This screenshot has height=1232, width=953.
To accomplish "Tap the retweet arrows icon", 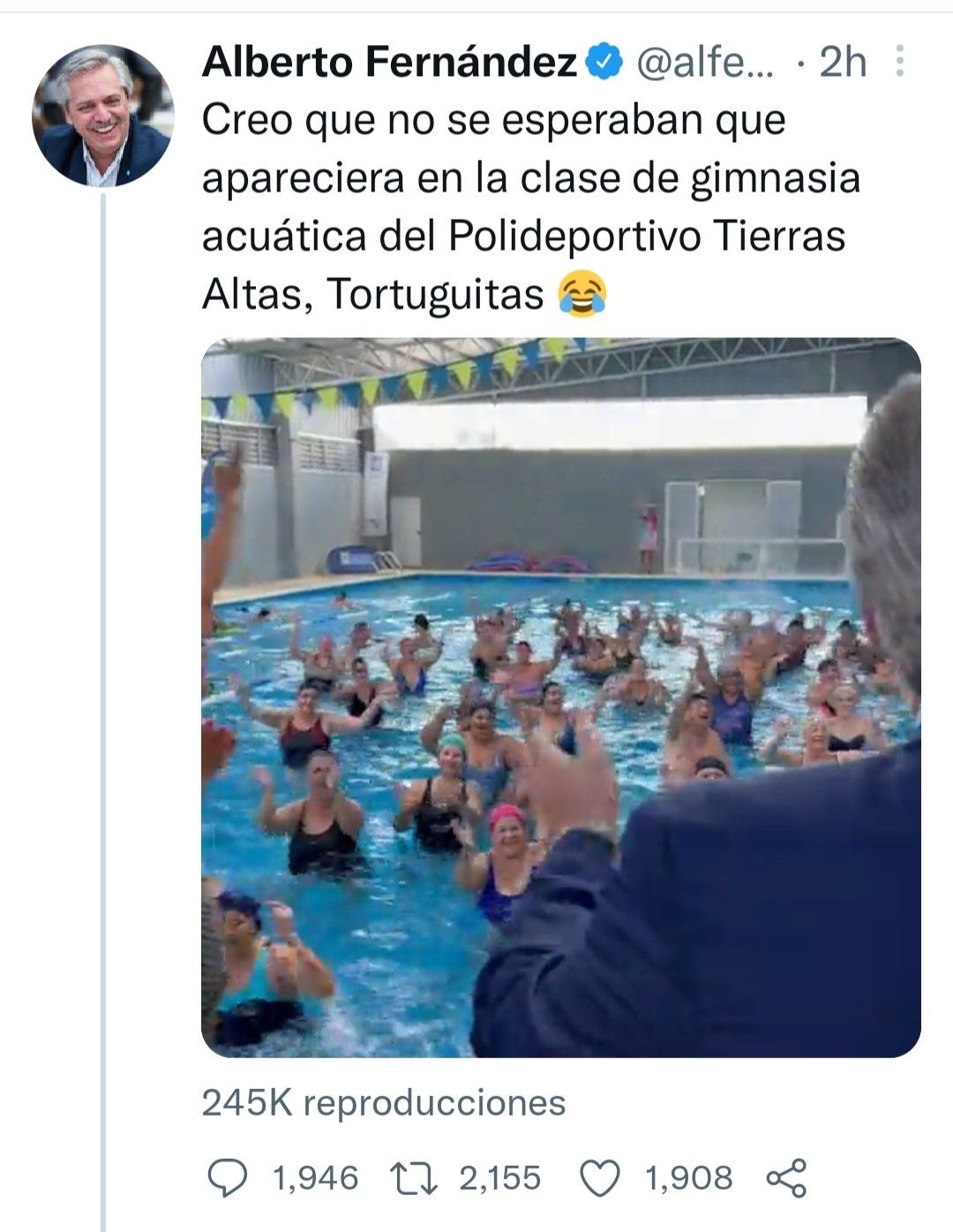I will [415, 1178].
